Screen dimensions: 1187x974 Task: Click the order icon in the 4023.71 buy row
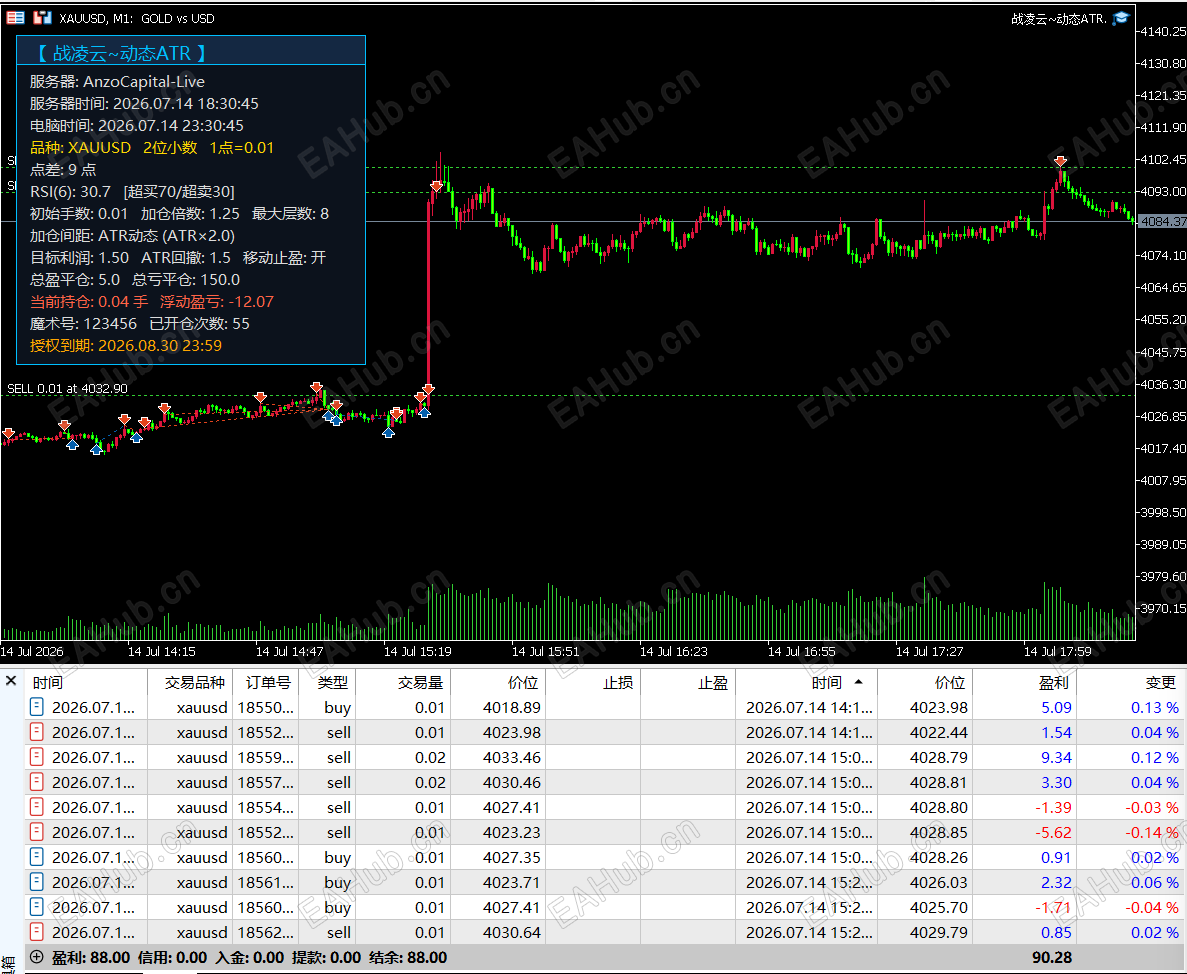tap(36, 882)
